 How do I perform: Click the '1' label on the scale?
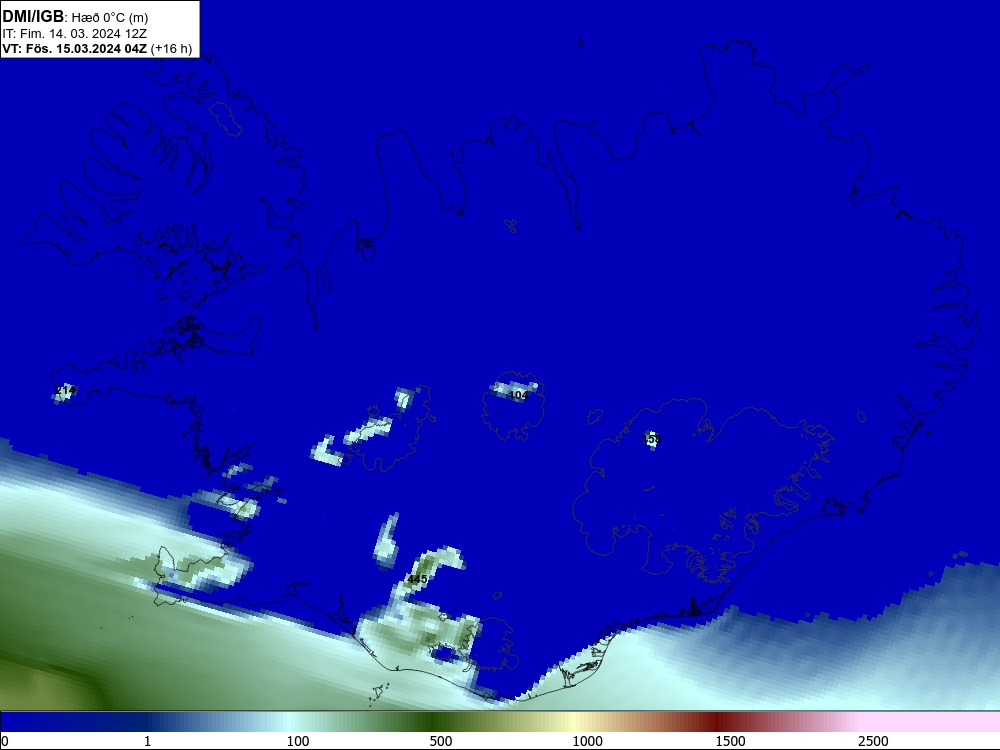(147, 741)
